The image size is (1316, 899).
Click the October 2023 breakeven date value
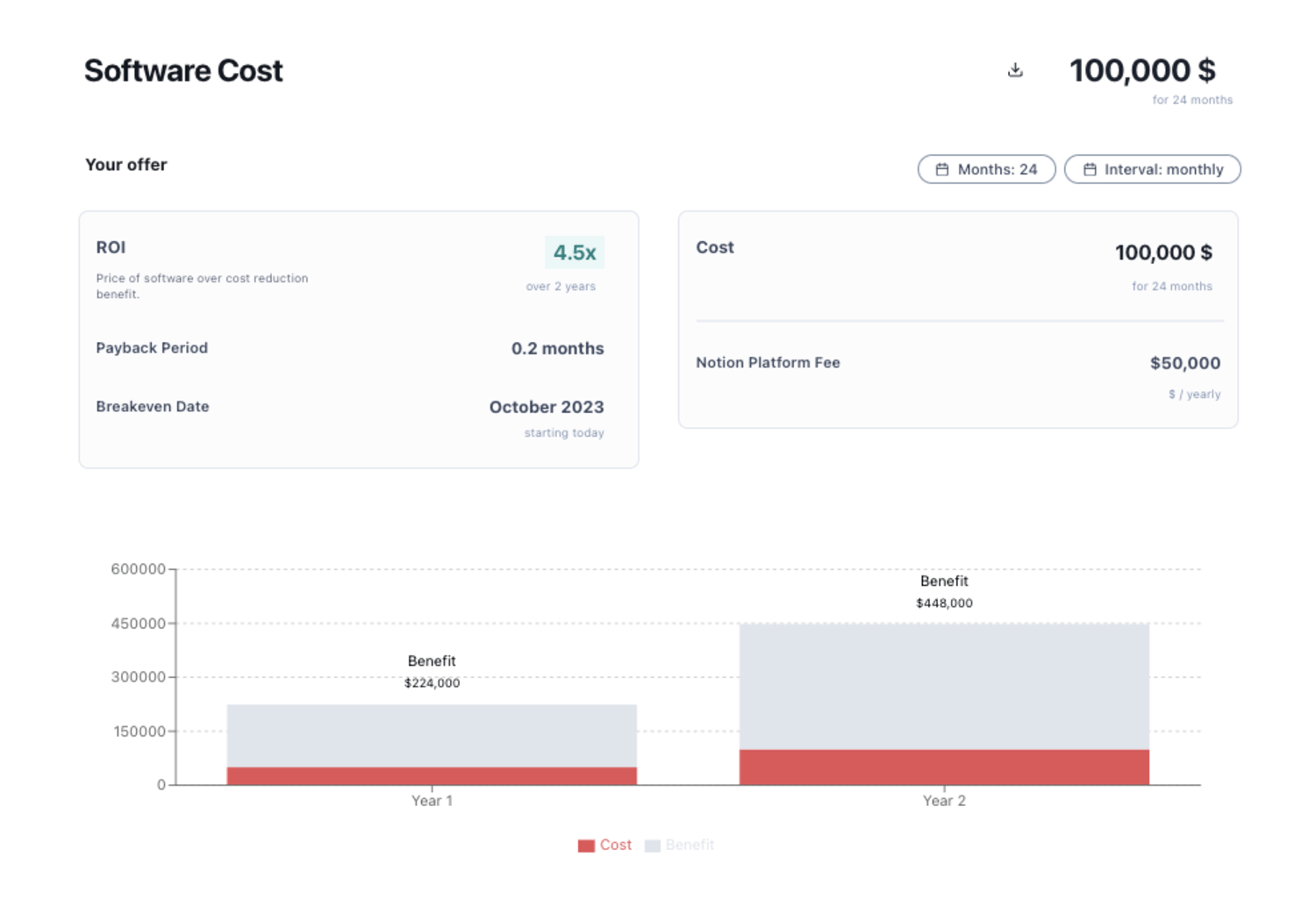[546, 407]
